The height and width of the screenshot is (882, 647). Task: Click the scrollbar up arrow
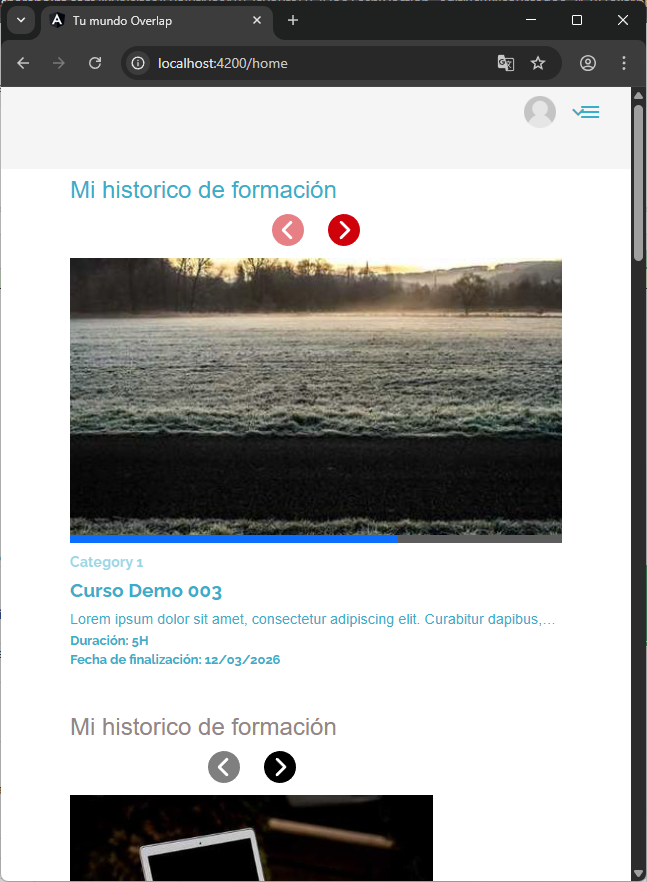tap(638, 95)
